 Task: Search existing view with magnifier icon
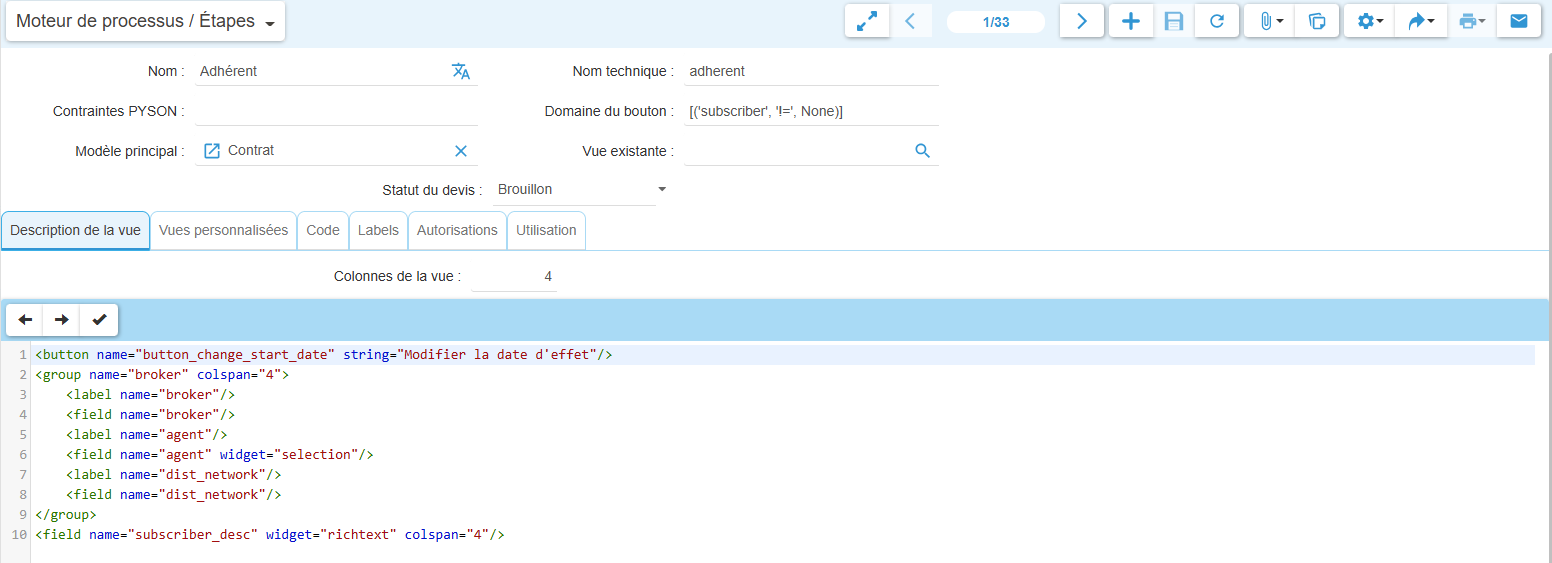922,151
